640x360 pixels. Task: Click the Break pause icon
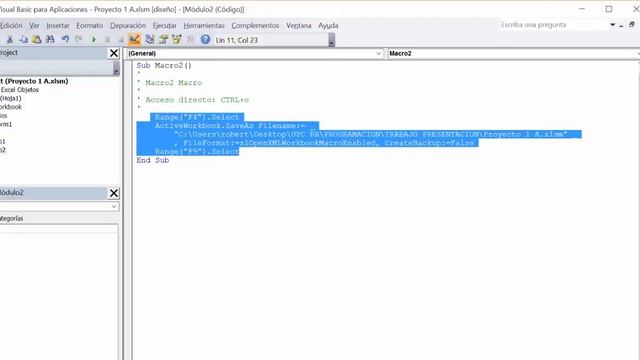[108, 40]
